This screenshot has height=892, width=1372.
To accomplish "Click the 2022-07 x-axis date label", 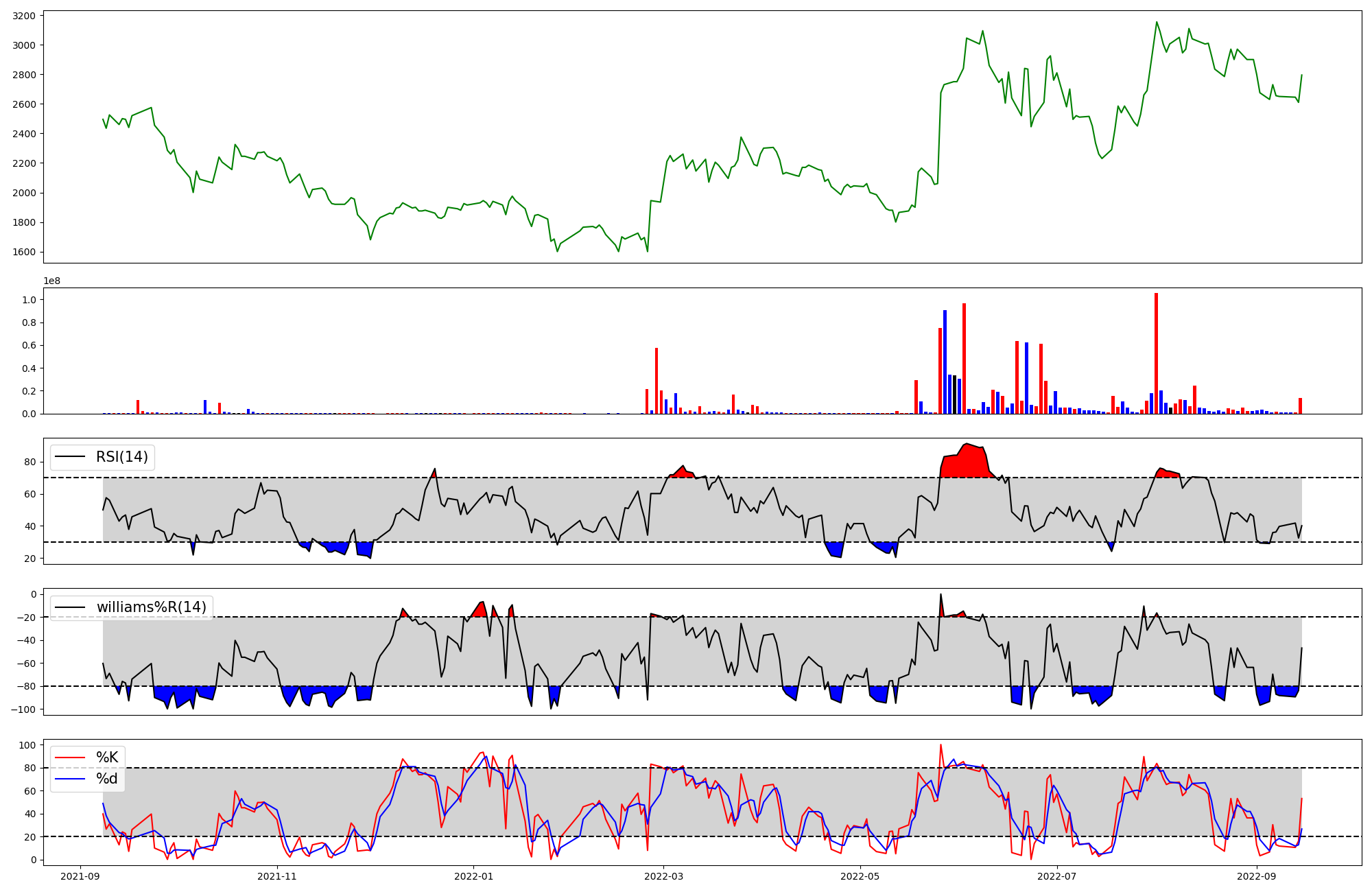I will [x=1056, y=876].
